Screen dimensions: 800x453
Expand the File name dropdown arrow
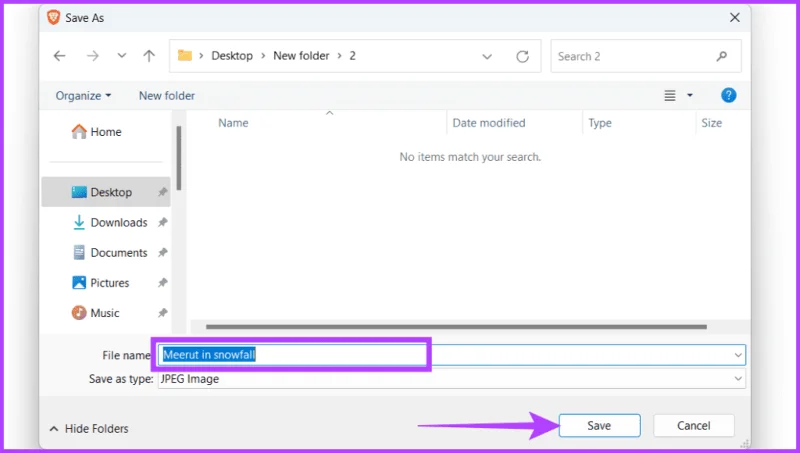pos(738,355)
